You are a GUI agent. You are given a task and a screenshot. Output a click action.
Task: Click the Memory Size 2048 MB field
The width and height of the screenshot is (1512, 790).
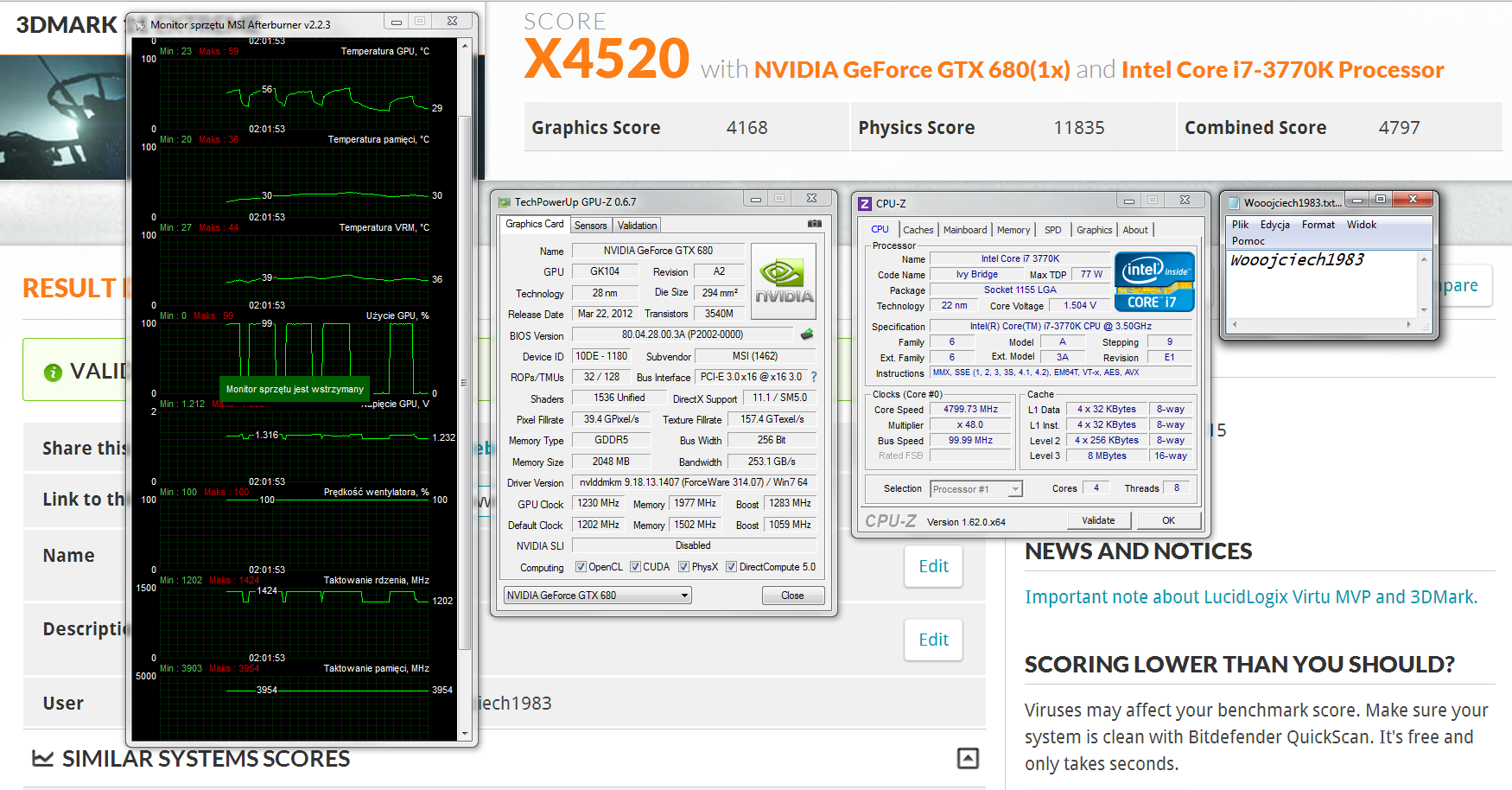(611, 462)
